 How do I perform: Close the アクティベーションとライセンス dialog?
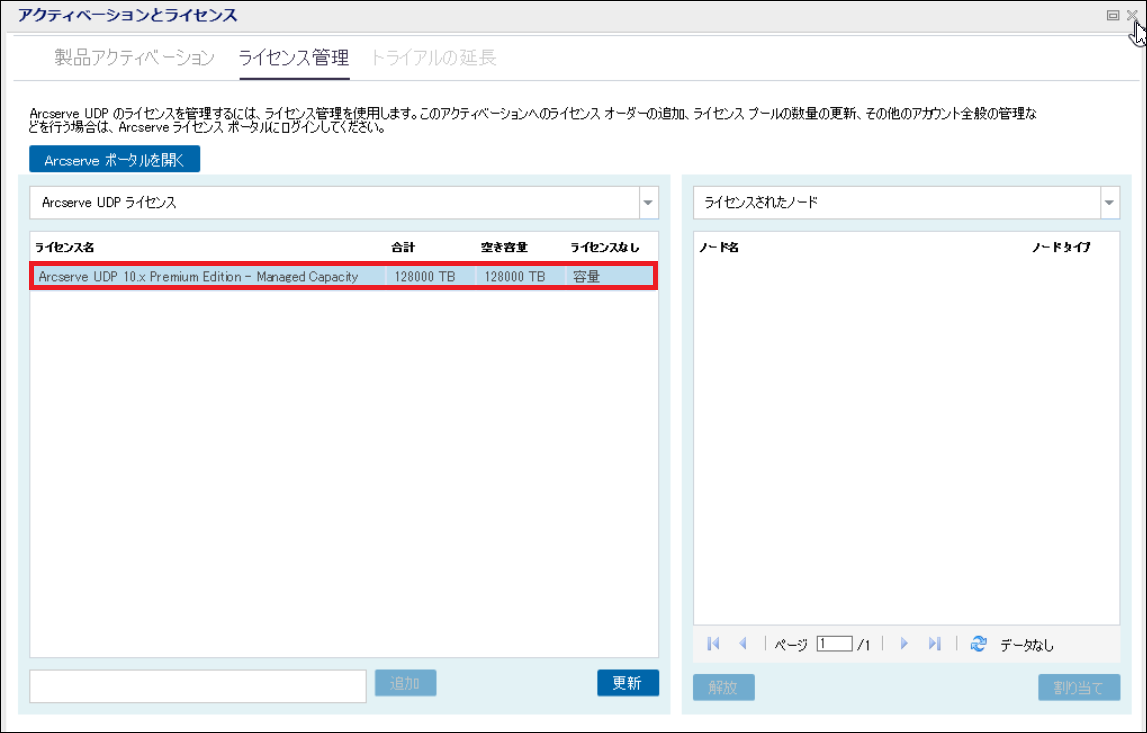tap(1132, 15)
